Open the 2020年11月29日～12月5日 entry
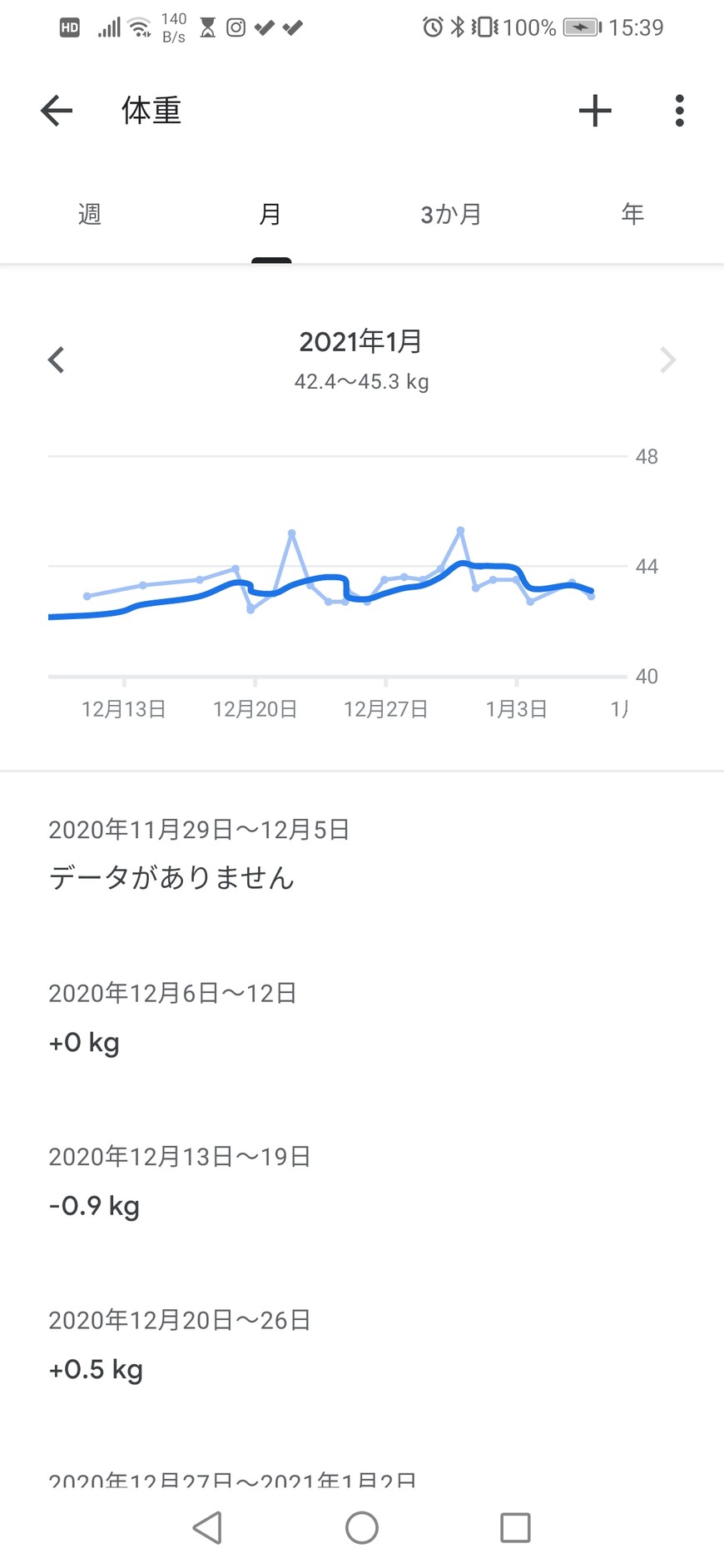724x1568 pixels. tap(200, 853)
